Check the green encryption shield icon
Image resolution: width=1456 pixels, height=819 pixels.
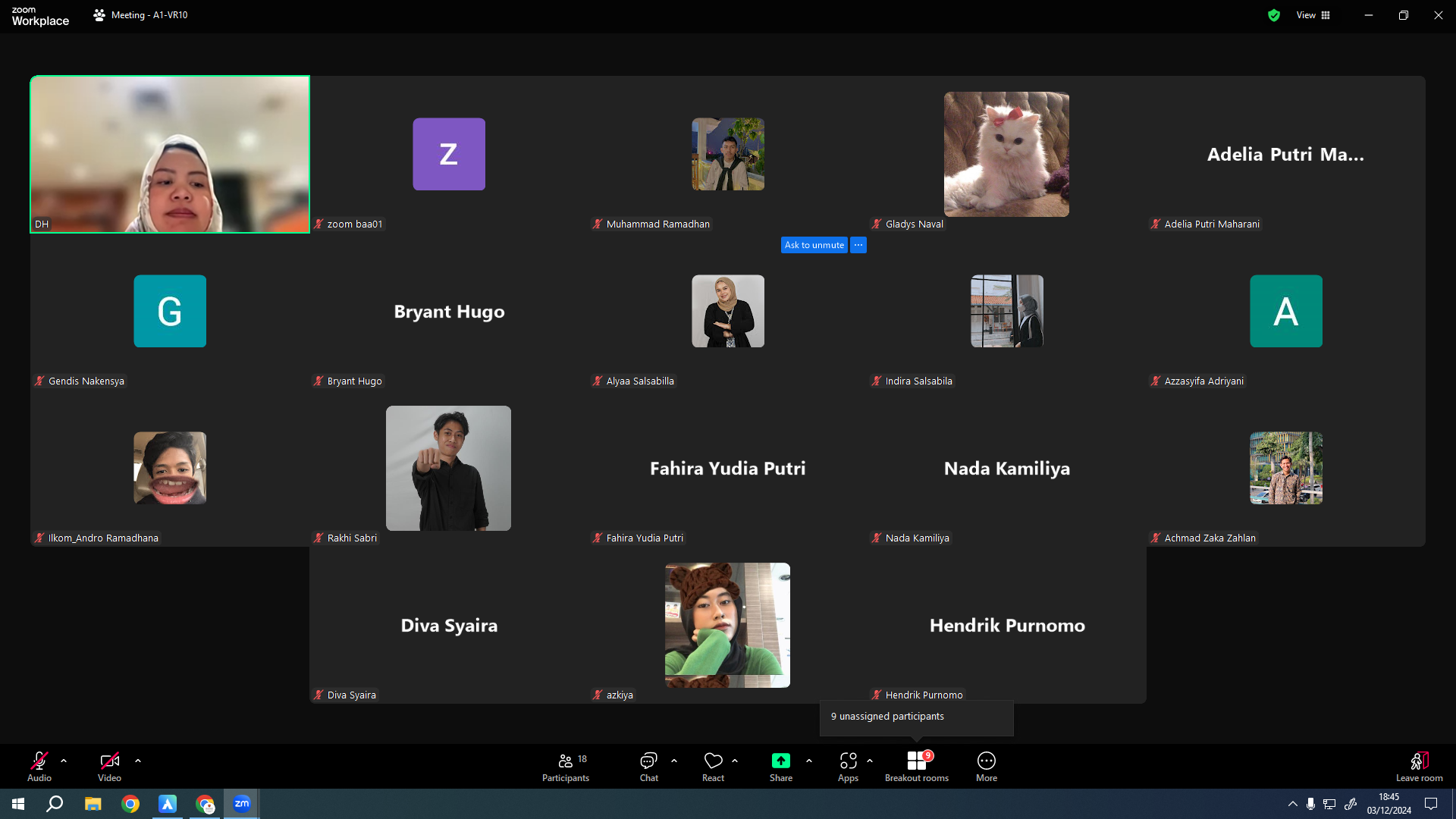pos(1274,15)
